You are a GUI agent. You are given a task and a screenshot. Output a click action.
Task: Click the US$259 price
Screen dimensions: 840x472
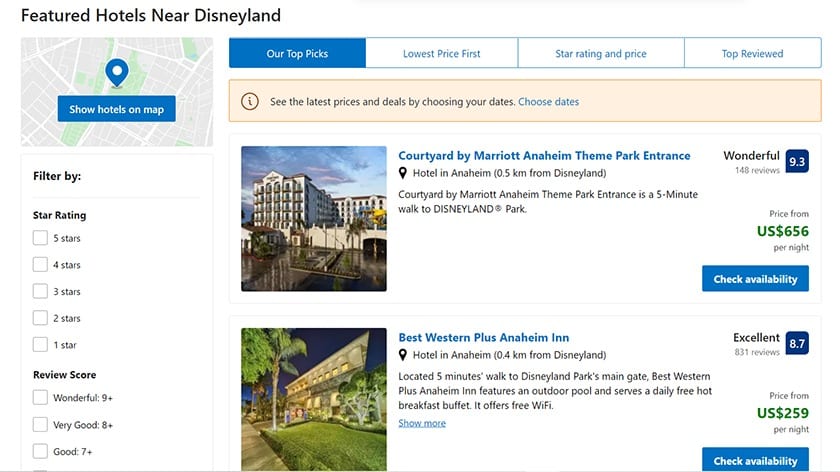pos(783,413)
